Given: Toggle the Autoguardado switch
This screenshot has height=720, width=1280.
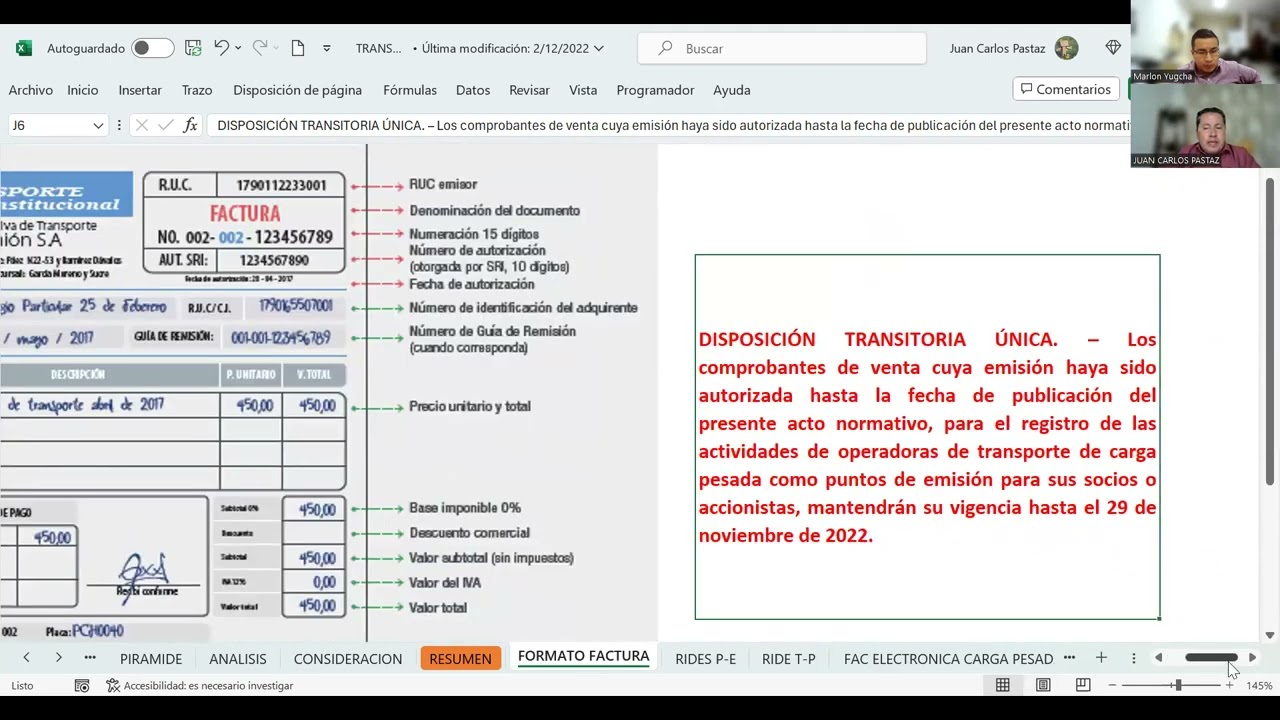Looking at the screenshot, I should coord(153,48).
